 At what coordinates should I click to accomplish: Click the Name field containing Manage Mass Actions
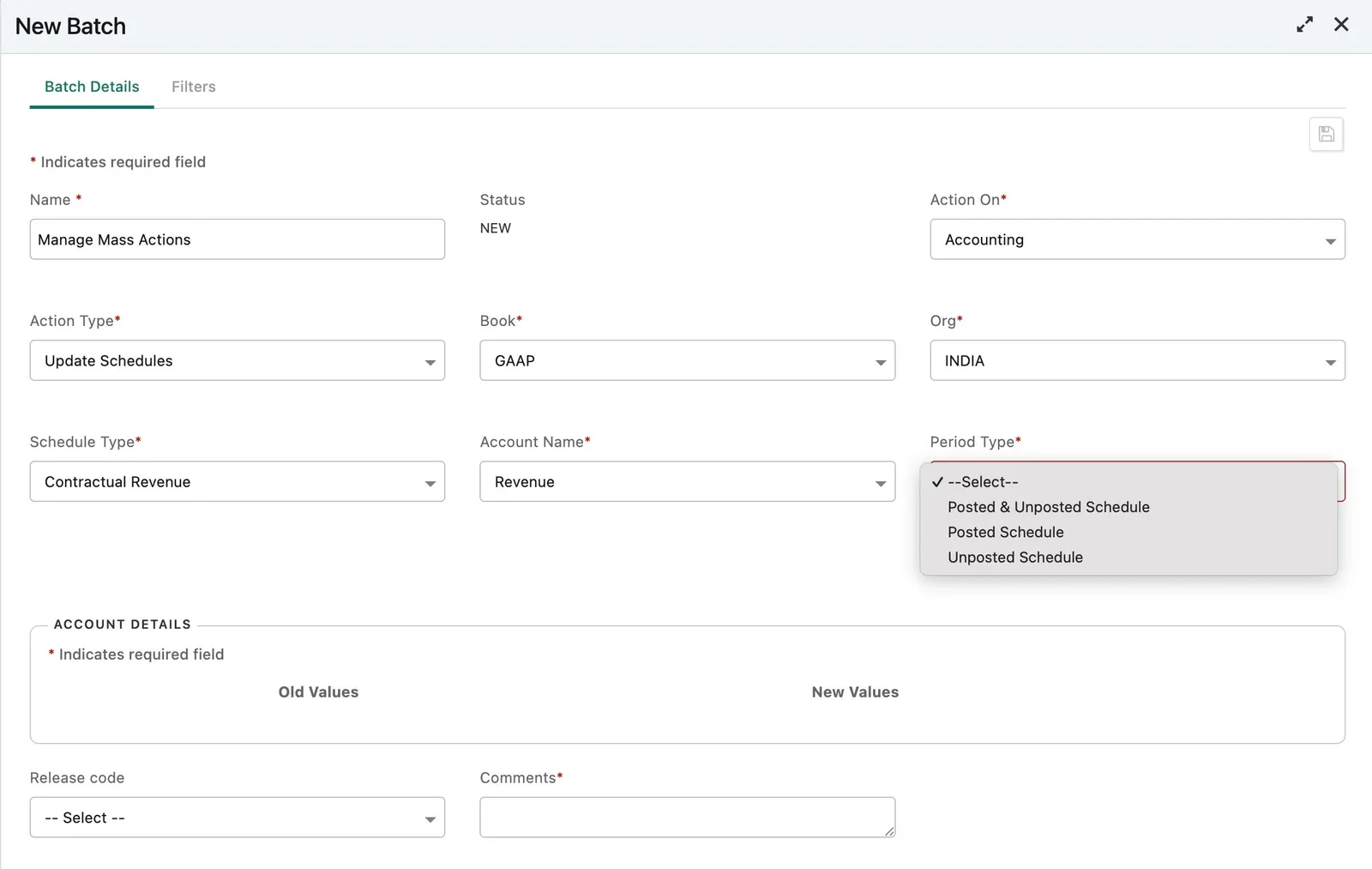pyautogui.click(x=238, y=239)
